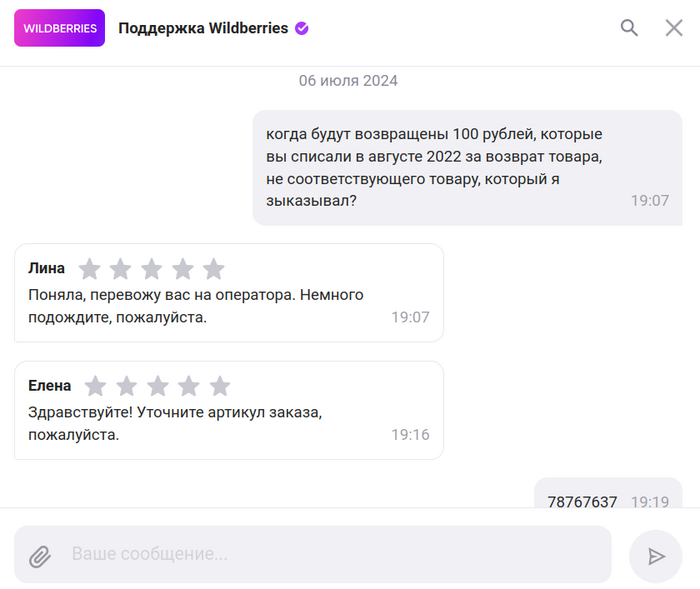
Task: Send the message with the arrow button
Action: coord(655,556)
